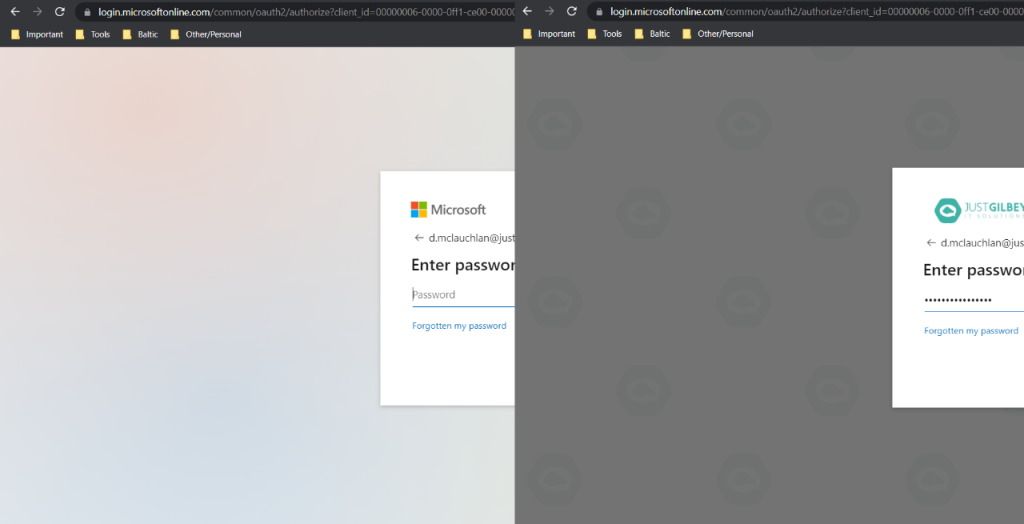The width and height of the screenshot is (1024, 524).
Task: Go forward in the right browser window
Action: 549,11
